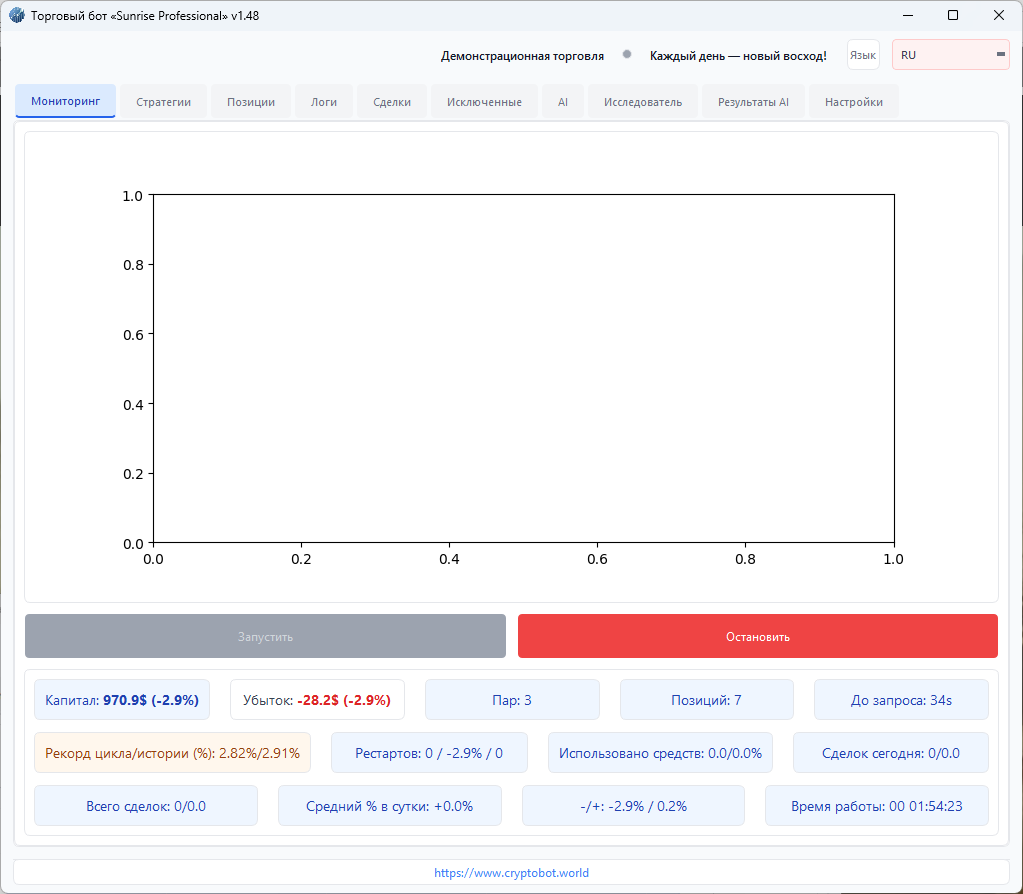Click the Убыток loss indicator badge
The width and height of the screenshot is (1023, 894).
click(317, 699)
